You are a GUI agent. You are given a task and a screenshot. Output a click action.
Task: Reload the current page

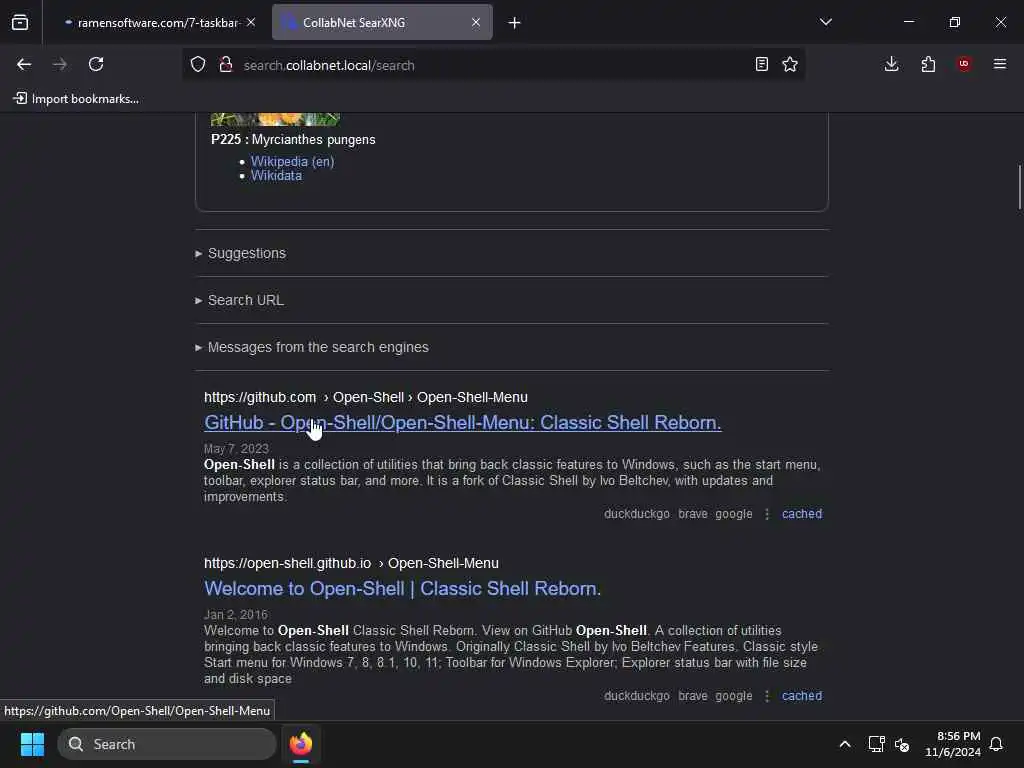[x=96, y=64]
